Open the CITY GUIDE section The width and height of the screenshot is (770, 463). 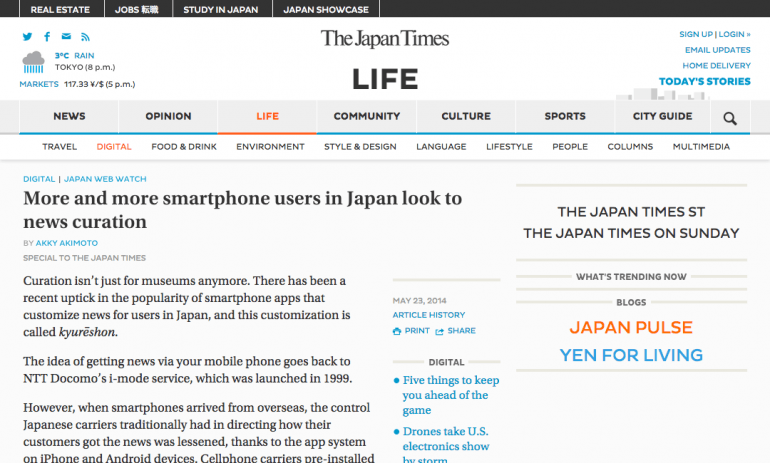(x=662, y=116)
